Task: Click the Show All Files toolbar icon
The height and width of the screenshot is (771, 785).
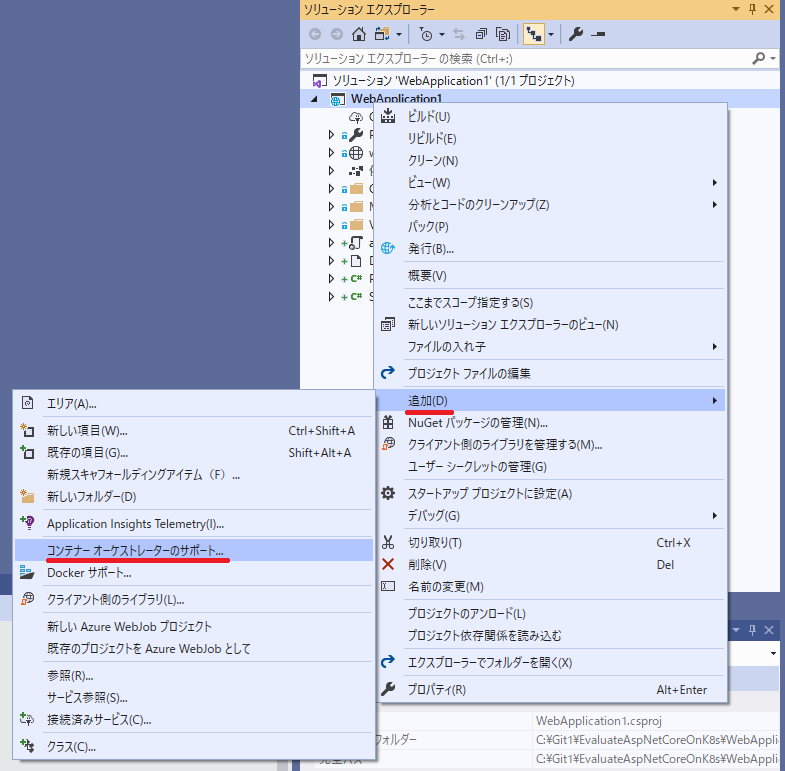Action: [503, 34]
